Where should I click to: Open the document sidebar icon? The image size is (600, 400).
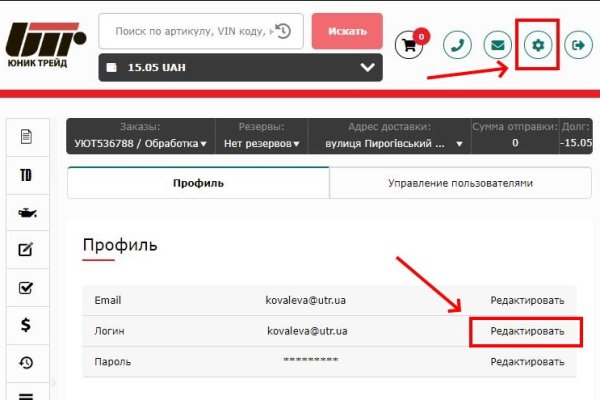(x=27, y=137)
